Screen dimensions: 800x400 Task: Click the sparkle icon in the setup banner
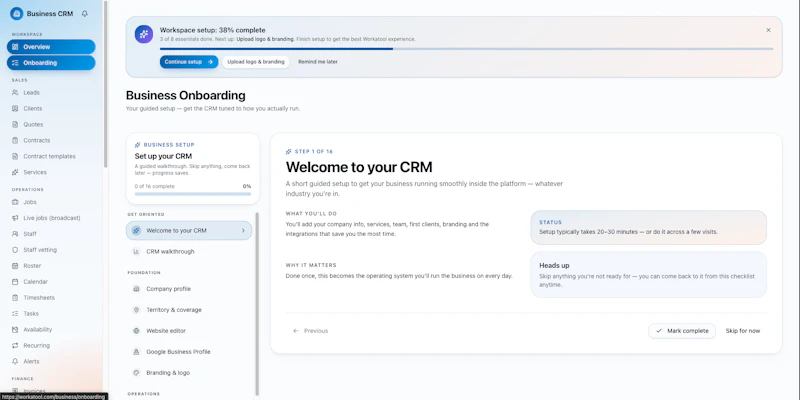click(144, 34)
